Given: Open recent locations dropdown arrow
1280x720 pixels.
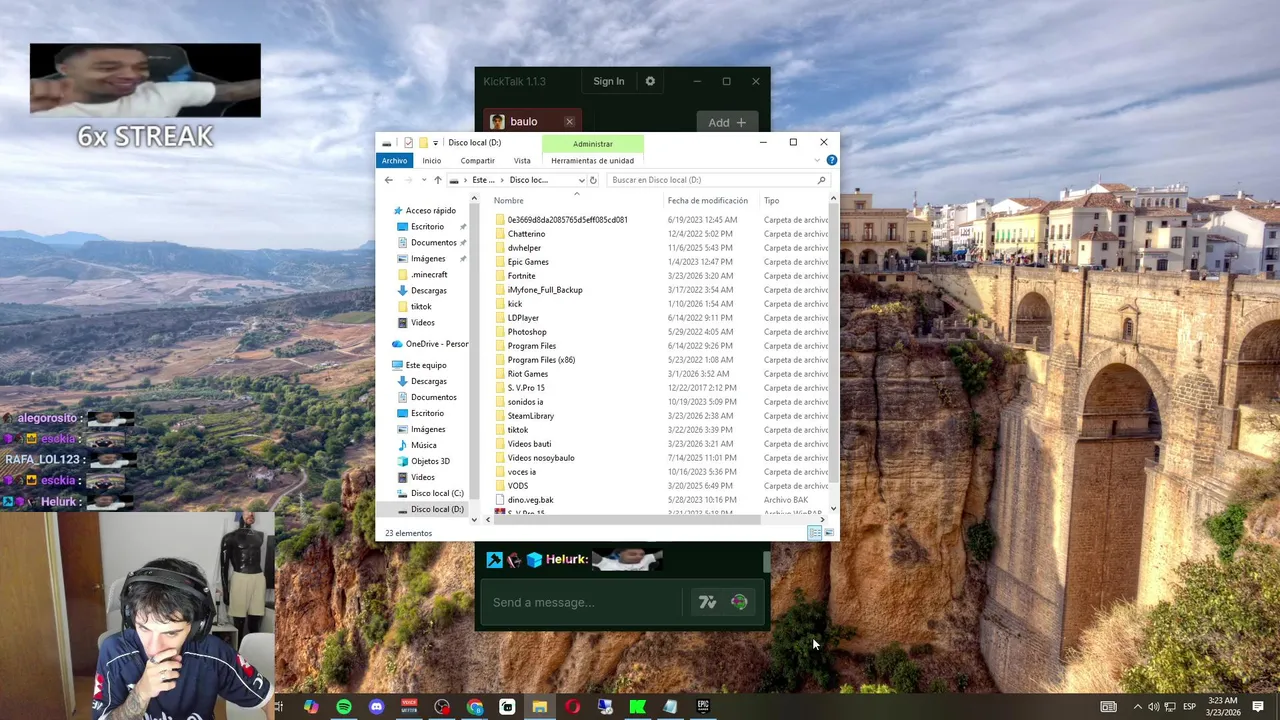Looking at the screenshot, I should 424,180.
